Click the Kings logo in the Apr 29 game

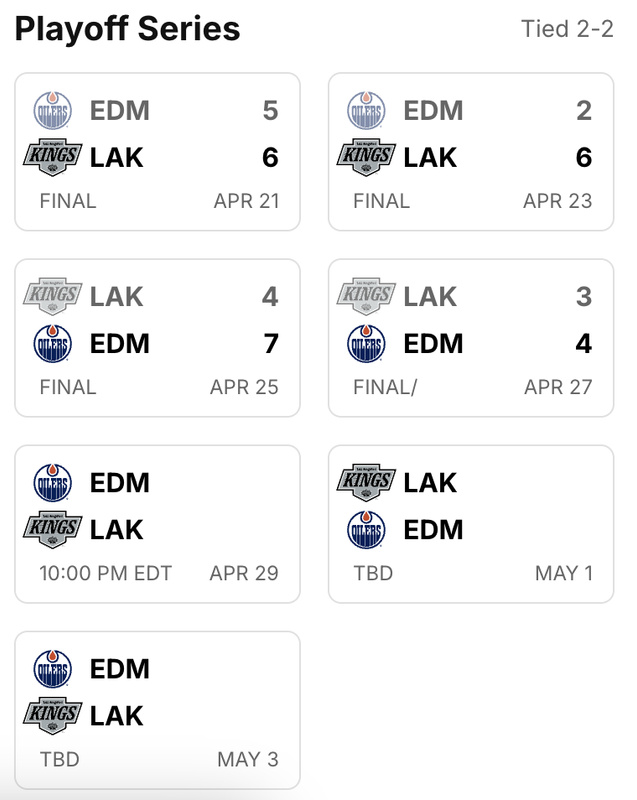53,530
